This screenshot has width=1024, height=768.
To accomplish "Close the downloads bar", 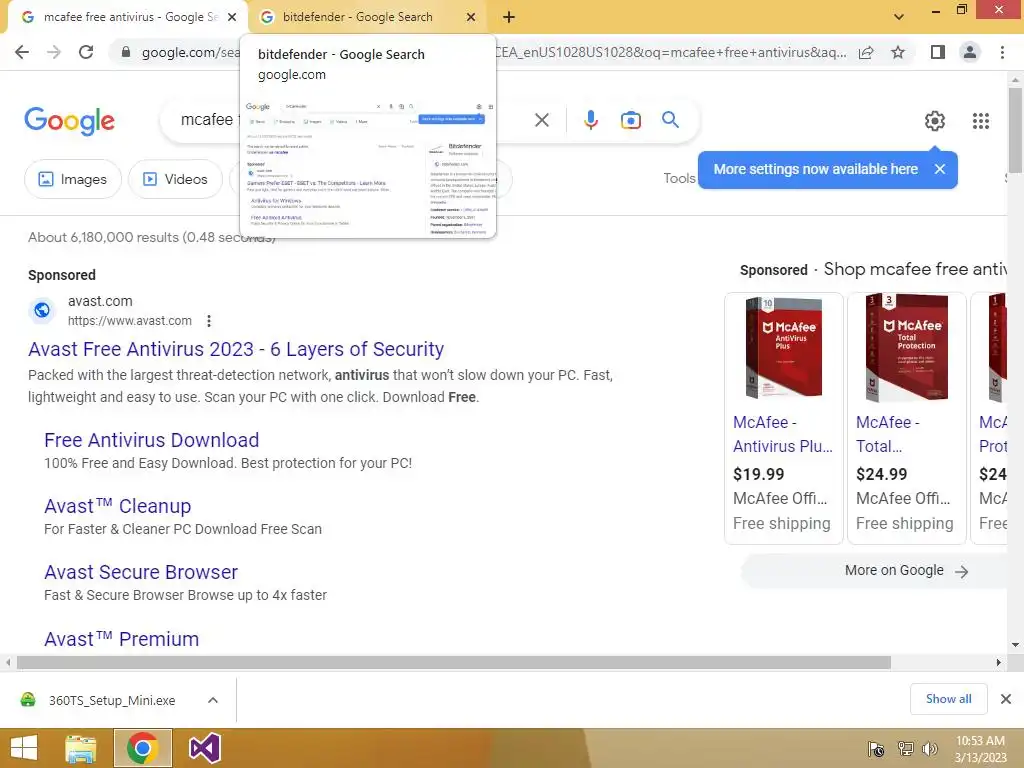I will [1006, 699].
